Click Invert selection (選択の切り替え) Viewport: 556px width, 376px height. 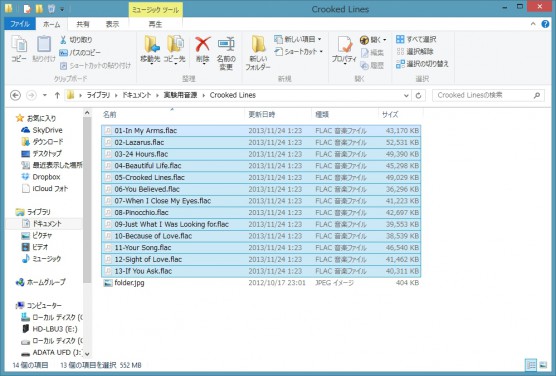point(422,64)
